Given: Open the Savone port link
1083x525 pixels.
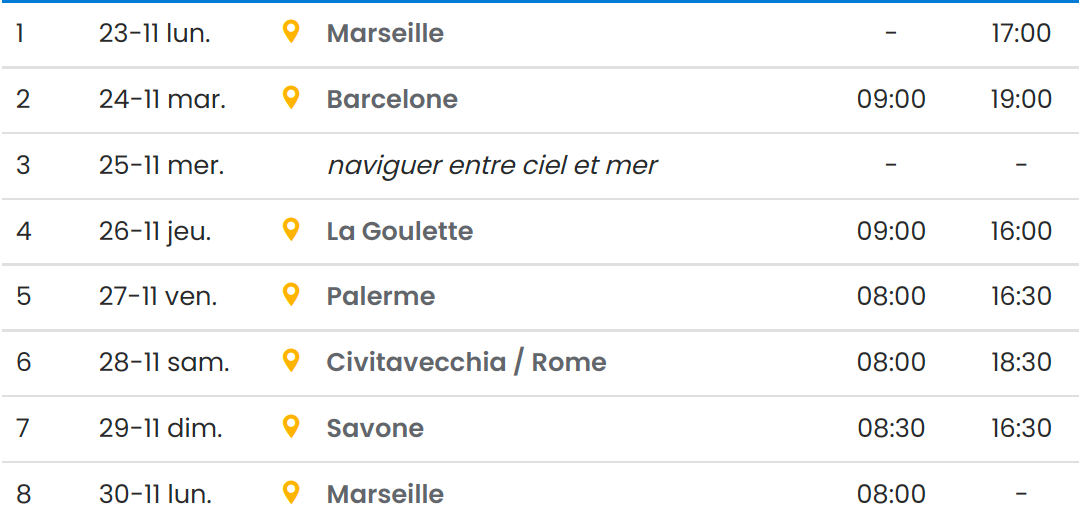Looking at the screenshot, I should [x=375, y=428].
